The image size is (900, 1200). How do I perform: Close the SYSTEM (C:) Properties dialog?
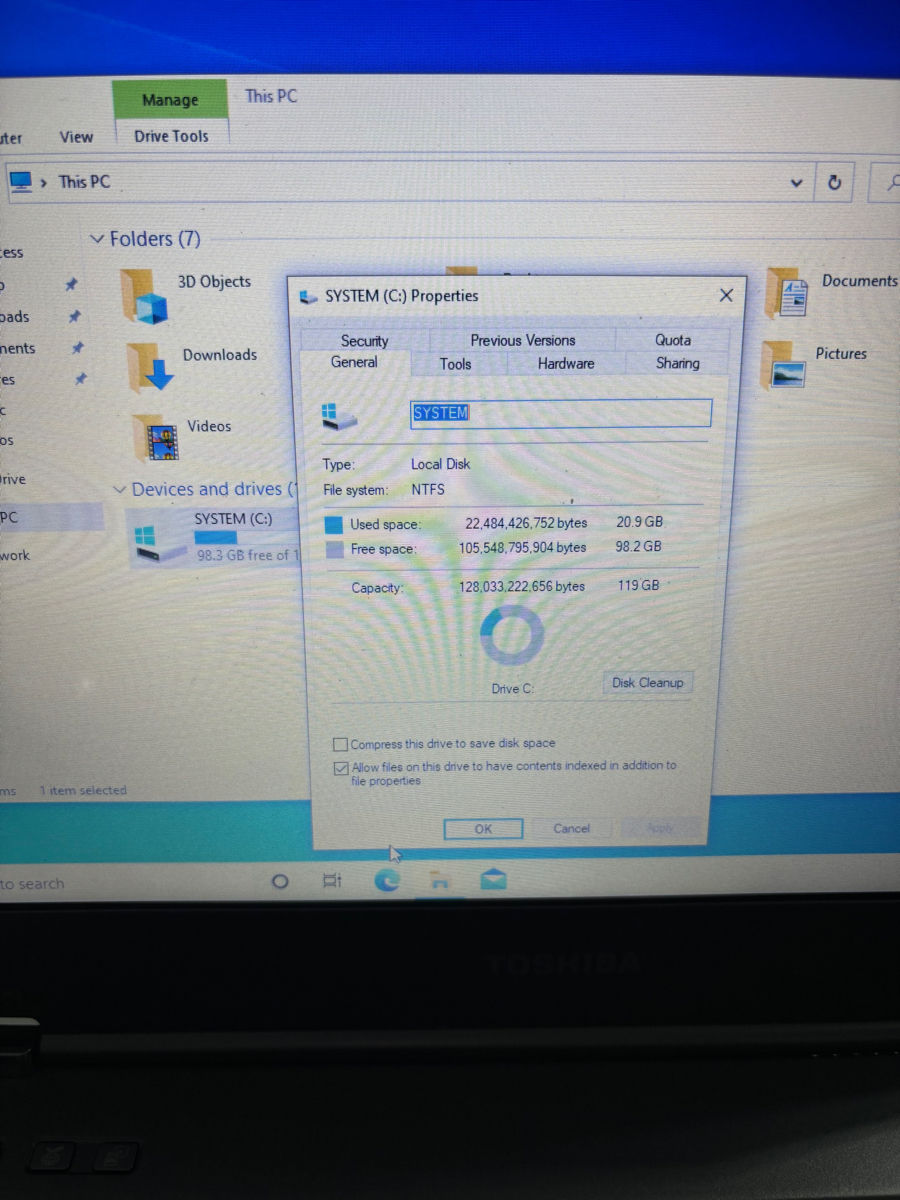pos(726,295)
